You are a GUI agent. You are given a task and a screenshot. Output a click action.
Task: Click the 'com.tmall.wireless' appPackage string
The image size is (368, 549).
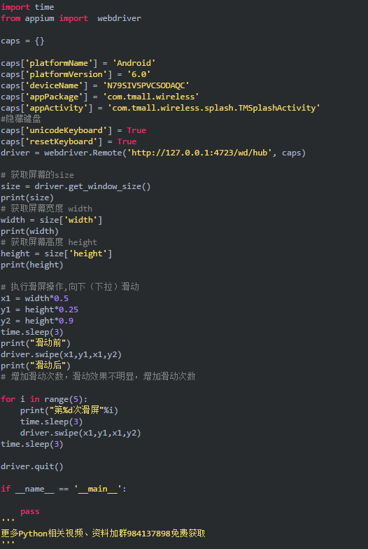pos(151,97)
